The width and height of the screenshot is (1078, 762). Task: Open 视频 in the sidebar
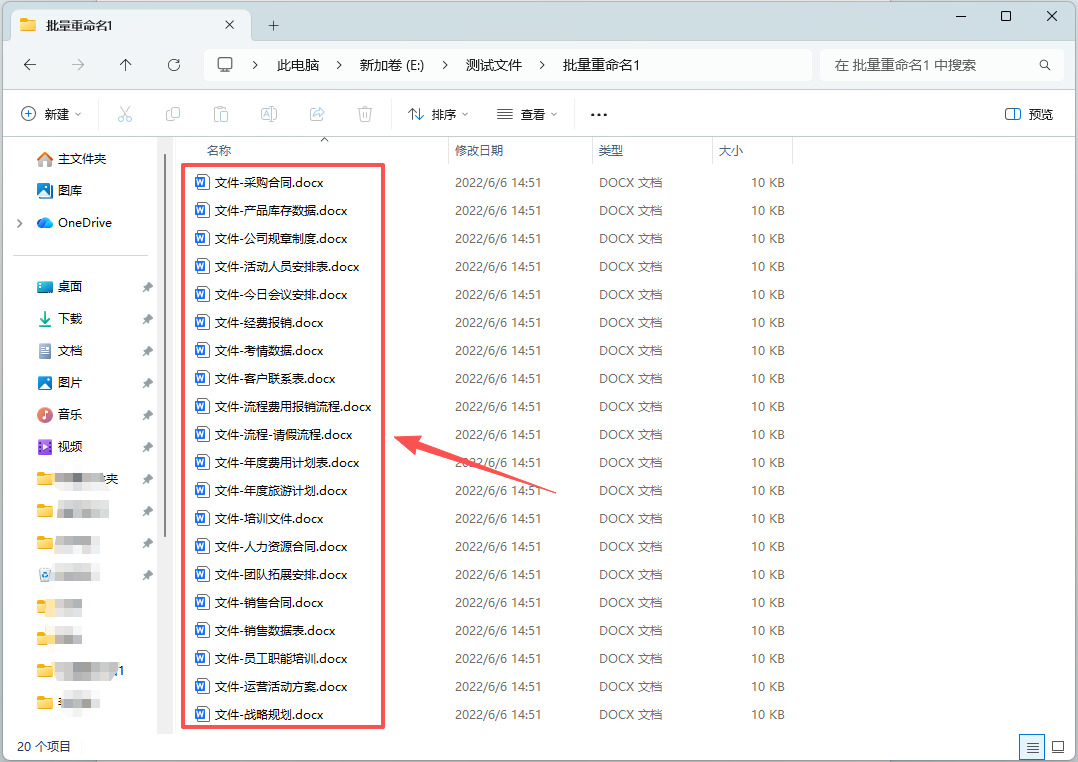pos(60,446)
